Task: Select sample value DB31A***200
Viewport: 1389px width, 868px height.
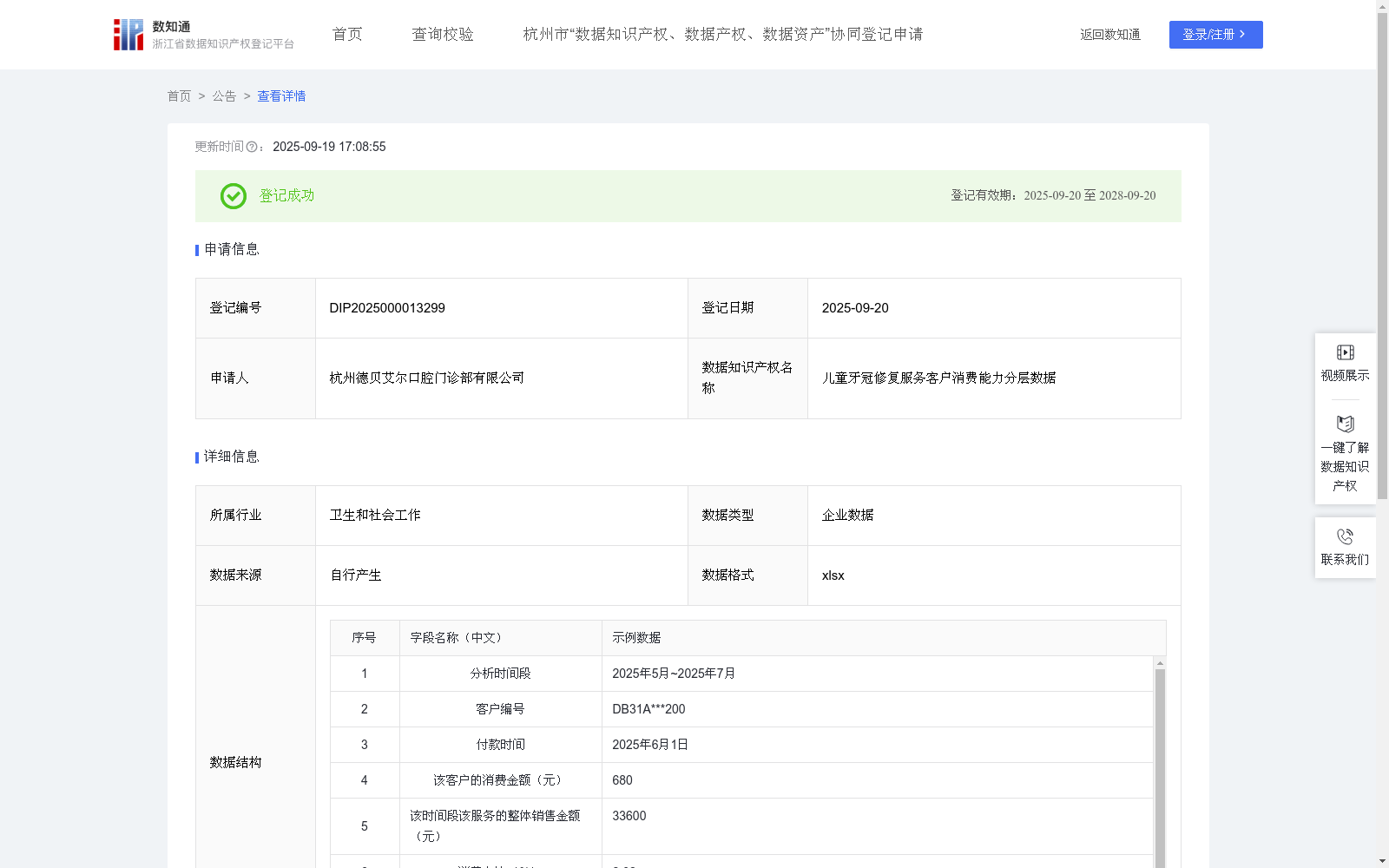Action: point(648,709)
